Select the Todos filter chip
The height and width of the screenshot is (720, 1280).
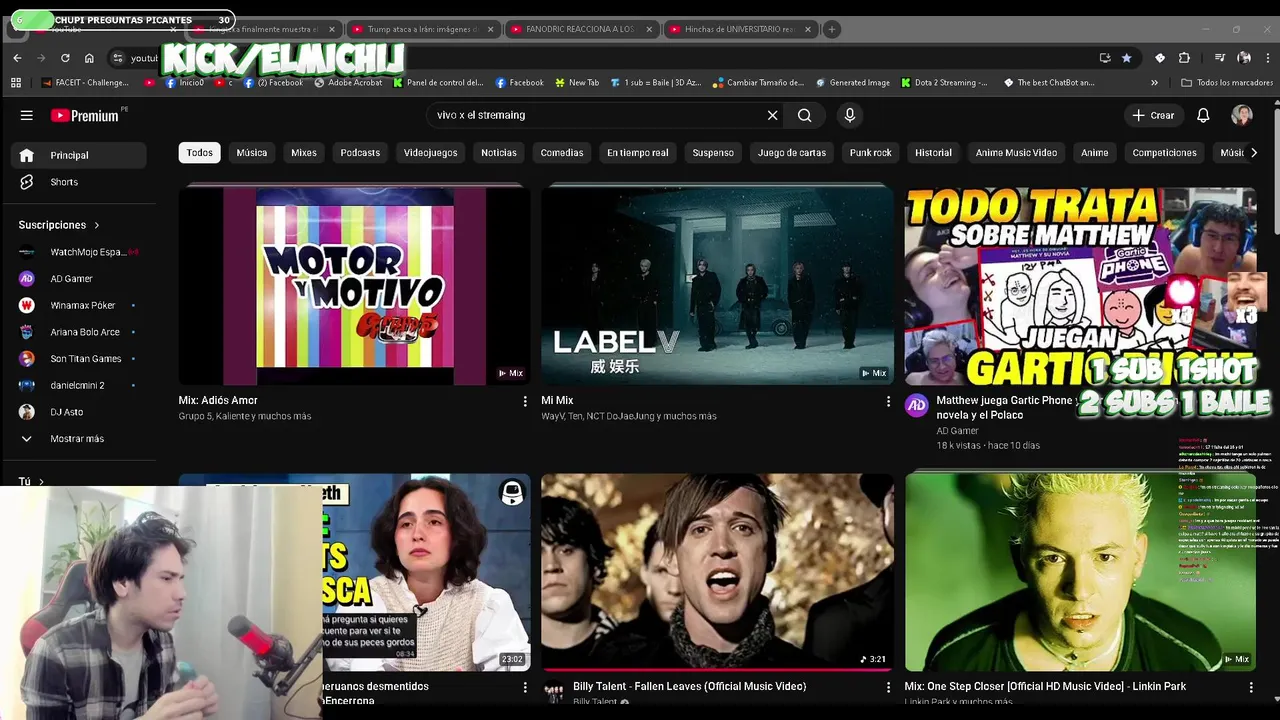click(199, 153)
